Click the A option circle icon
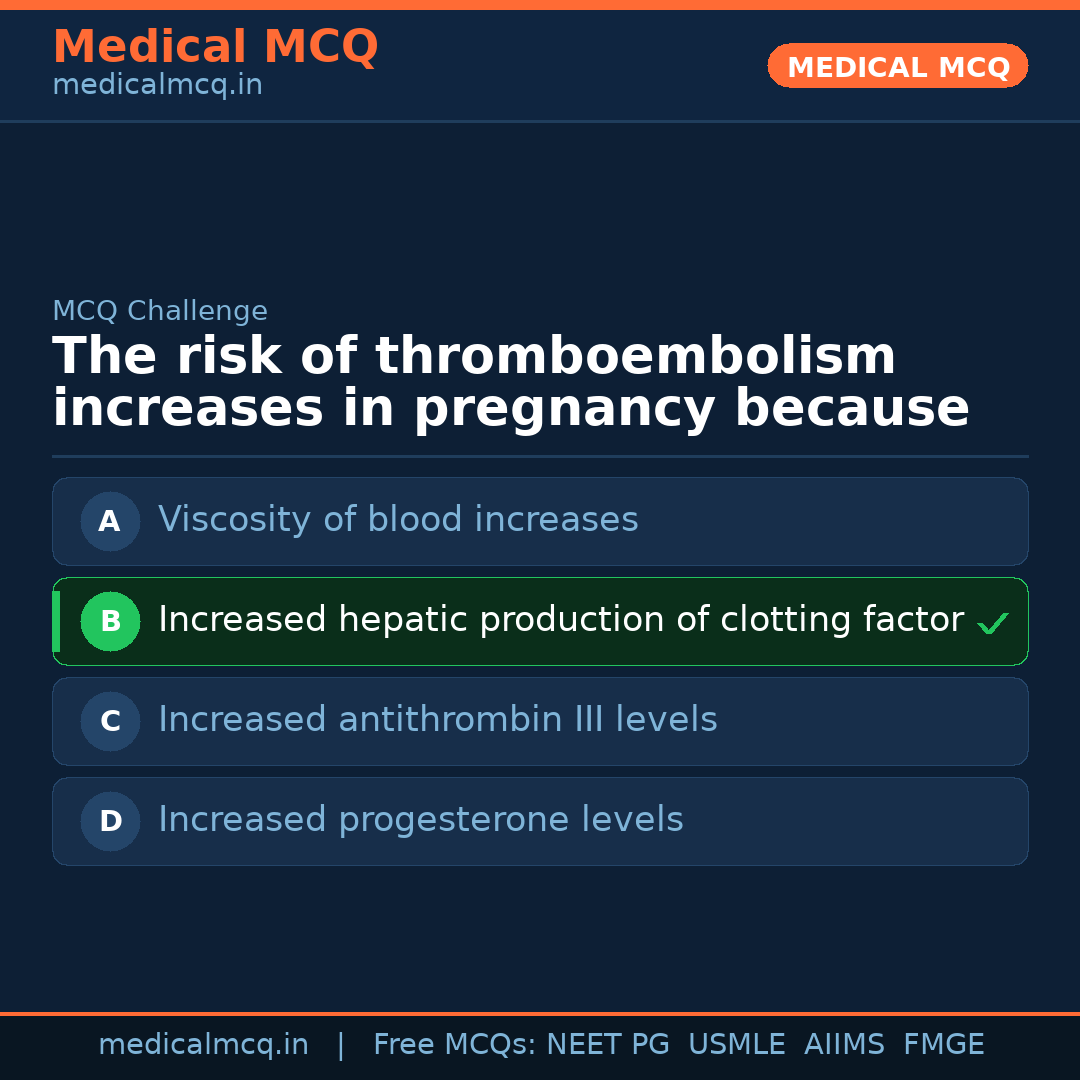Image resolution: width=1080 pixels, height=1080 pixels. (x=110, y=521)
